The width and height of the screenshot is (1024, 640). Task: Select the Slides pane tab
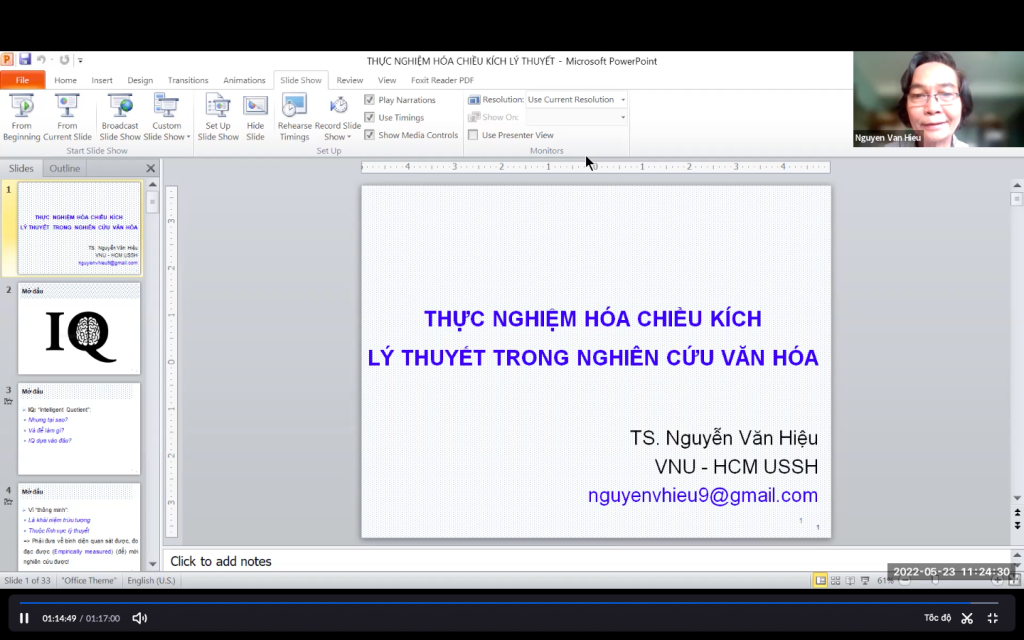click(x=21, y=168)
